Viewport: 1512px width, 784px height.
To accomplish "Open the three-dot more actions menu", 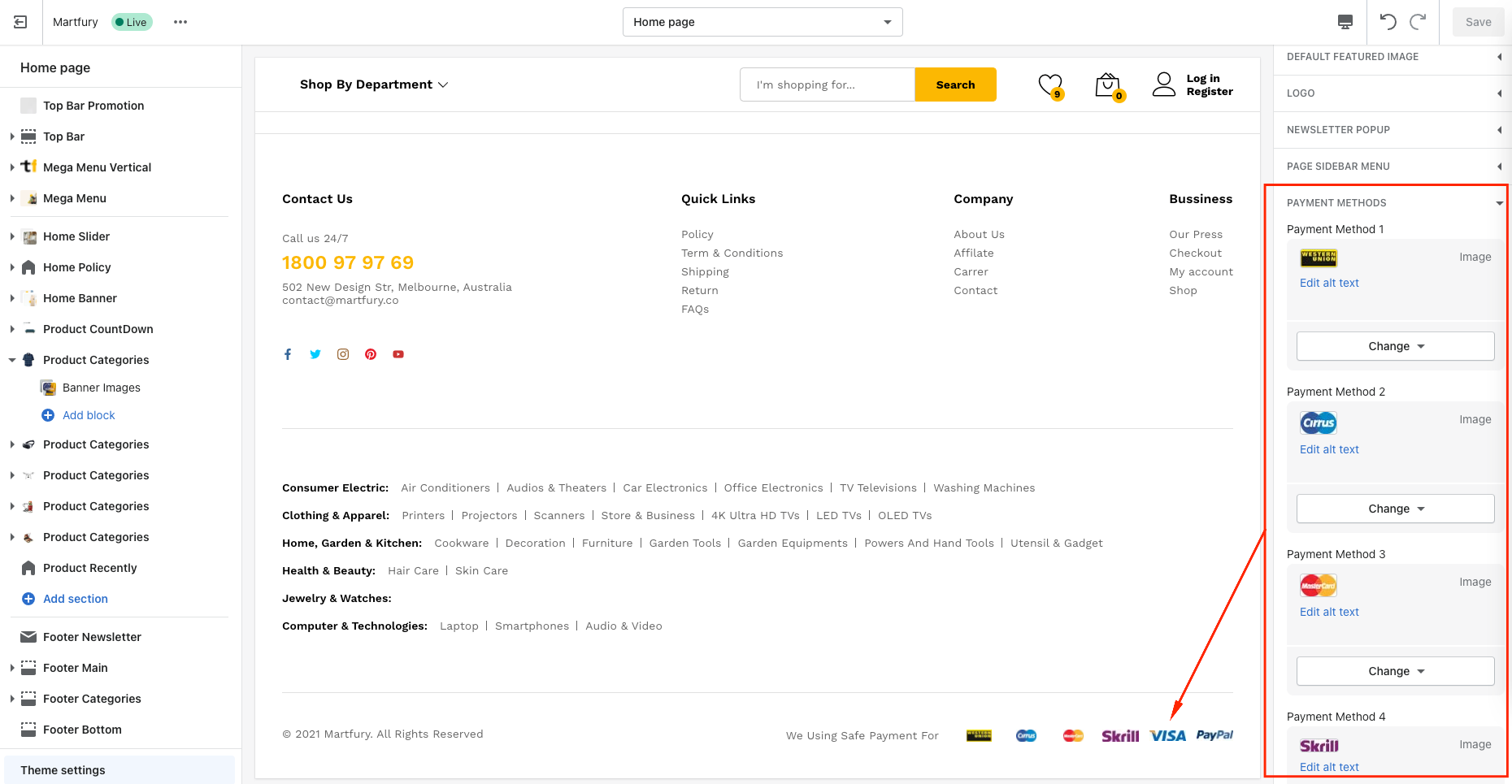I will 180,22.
